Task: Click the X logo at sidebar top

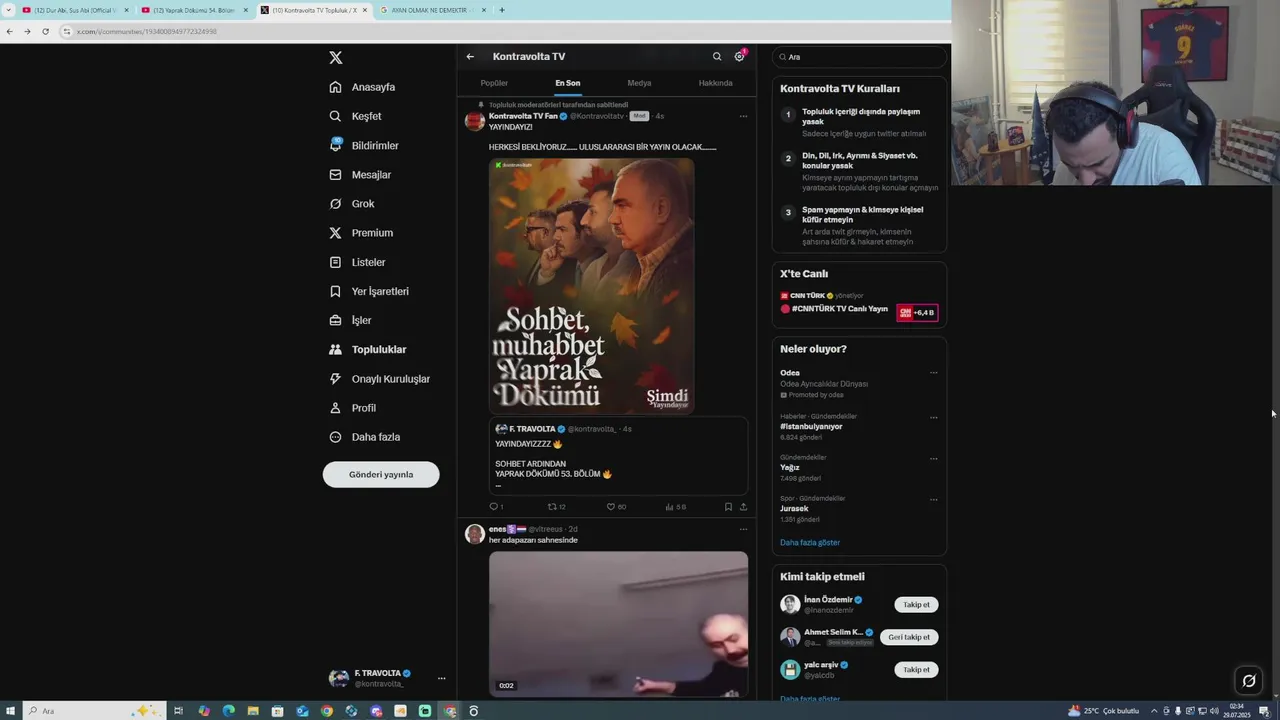Action: [336, 58]
